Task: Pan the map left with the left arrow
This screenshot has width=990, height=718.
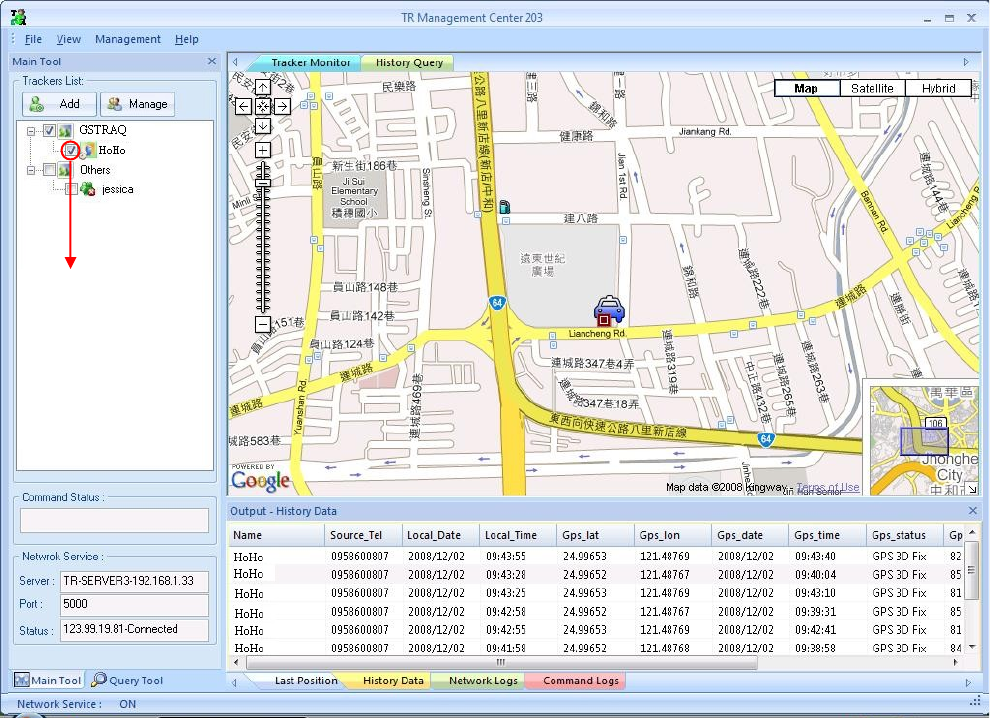Action: (244, 106)
